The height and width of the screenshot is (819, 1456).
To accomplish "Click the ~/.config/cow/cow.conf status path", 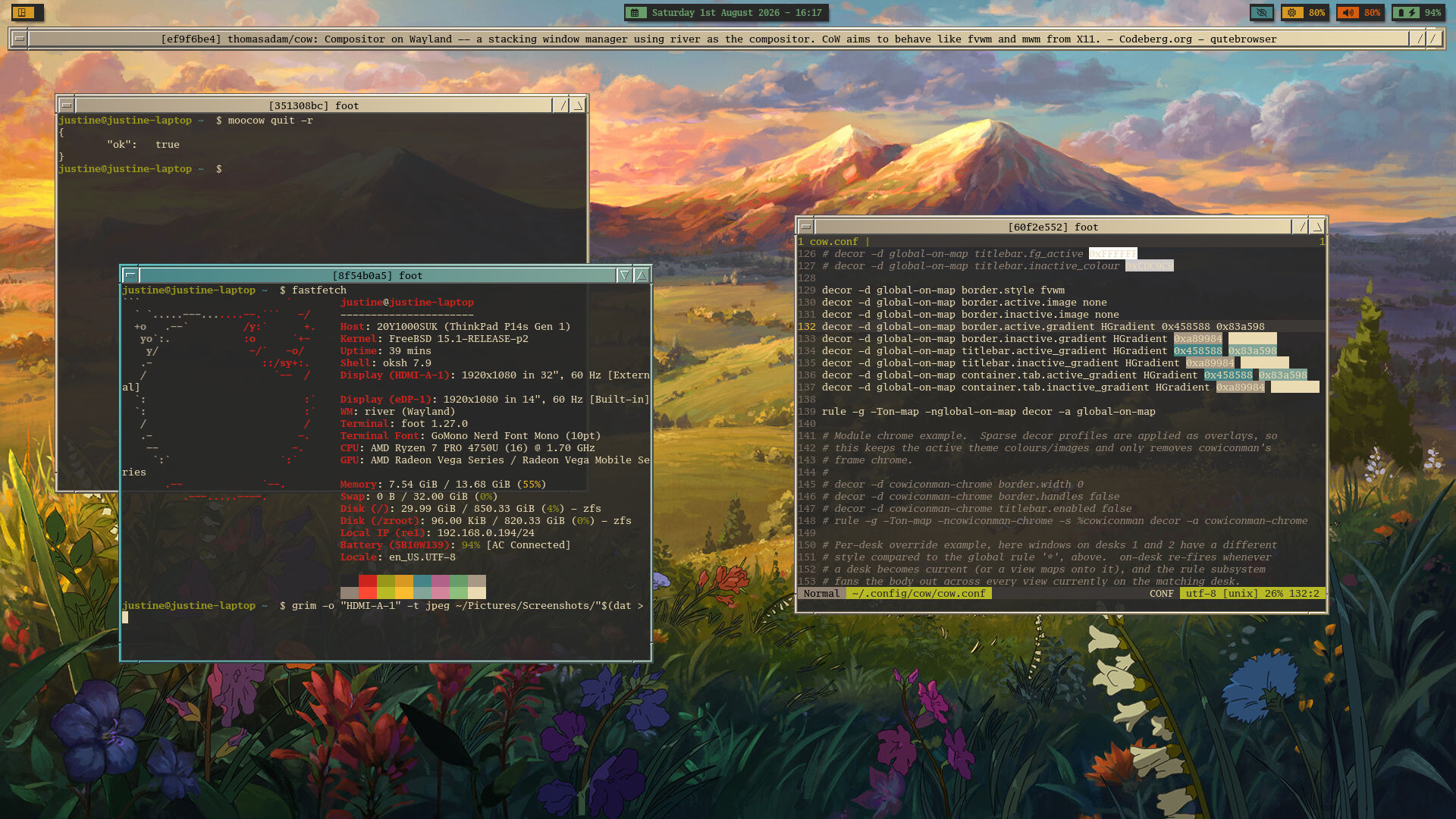I will pyautogui.click(x=918, y=594).
